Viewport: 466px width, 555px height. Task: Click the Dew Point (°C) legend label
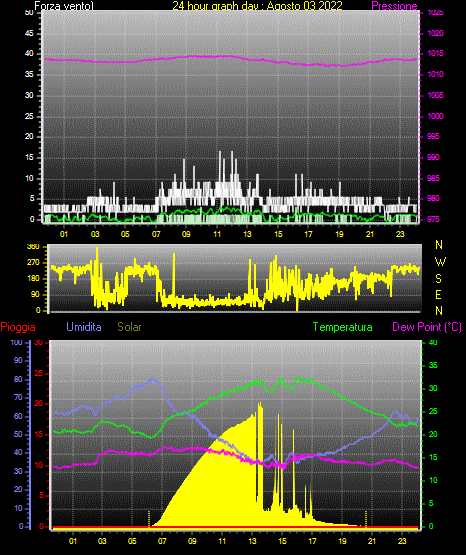click(427, 327)
